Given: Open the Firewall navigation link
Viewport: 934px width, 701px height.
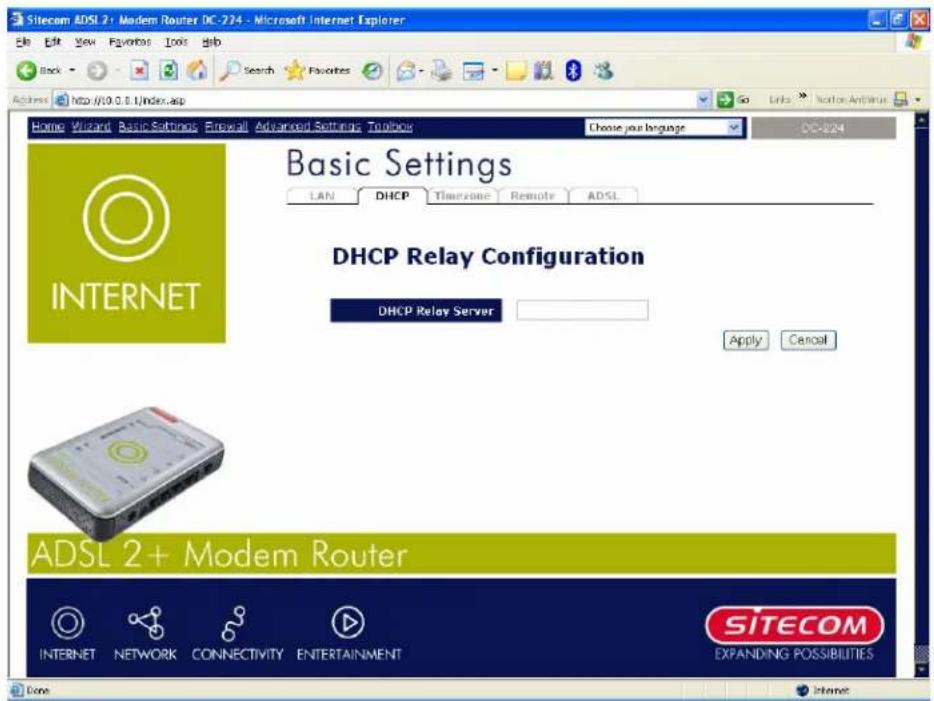Looking at the screenshot, I should [226, 126].
